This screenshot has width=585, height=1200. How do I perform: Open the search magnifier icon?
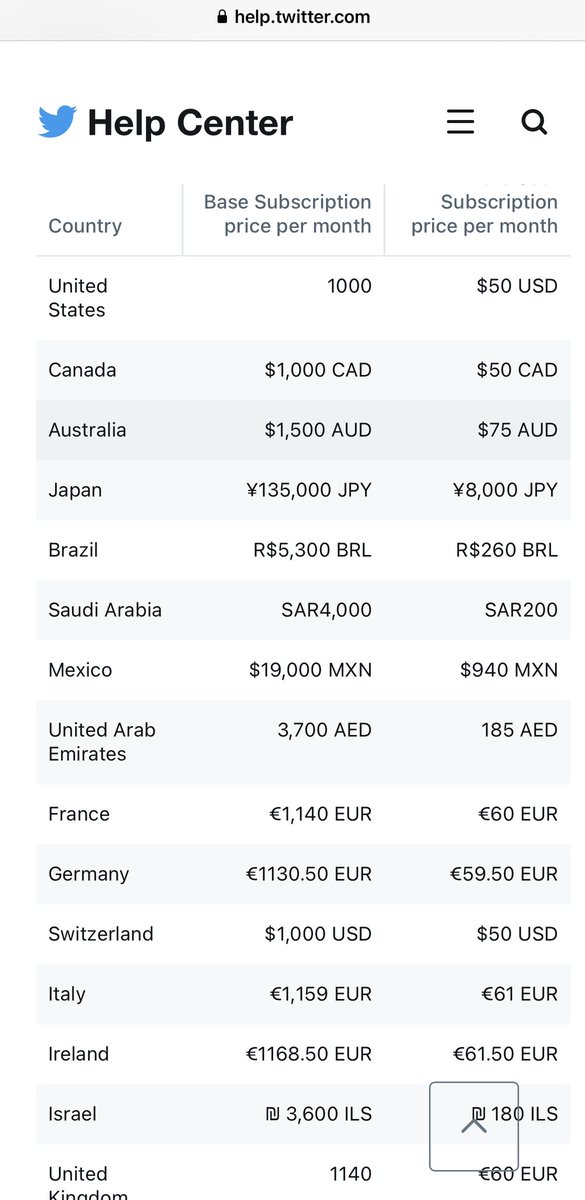(534, 122)
